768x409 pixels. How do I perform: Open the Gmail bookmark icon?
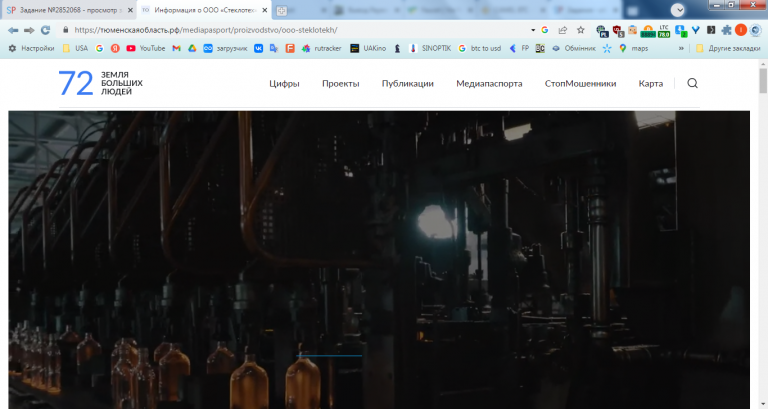click(x=176, y=48)
